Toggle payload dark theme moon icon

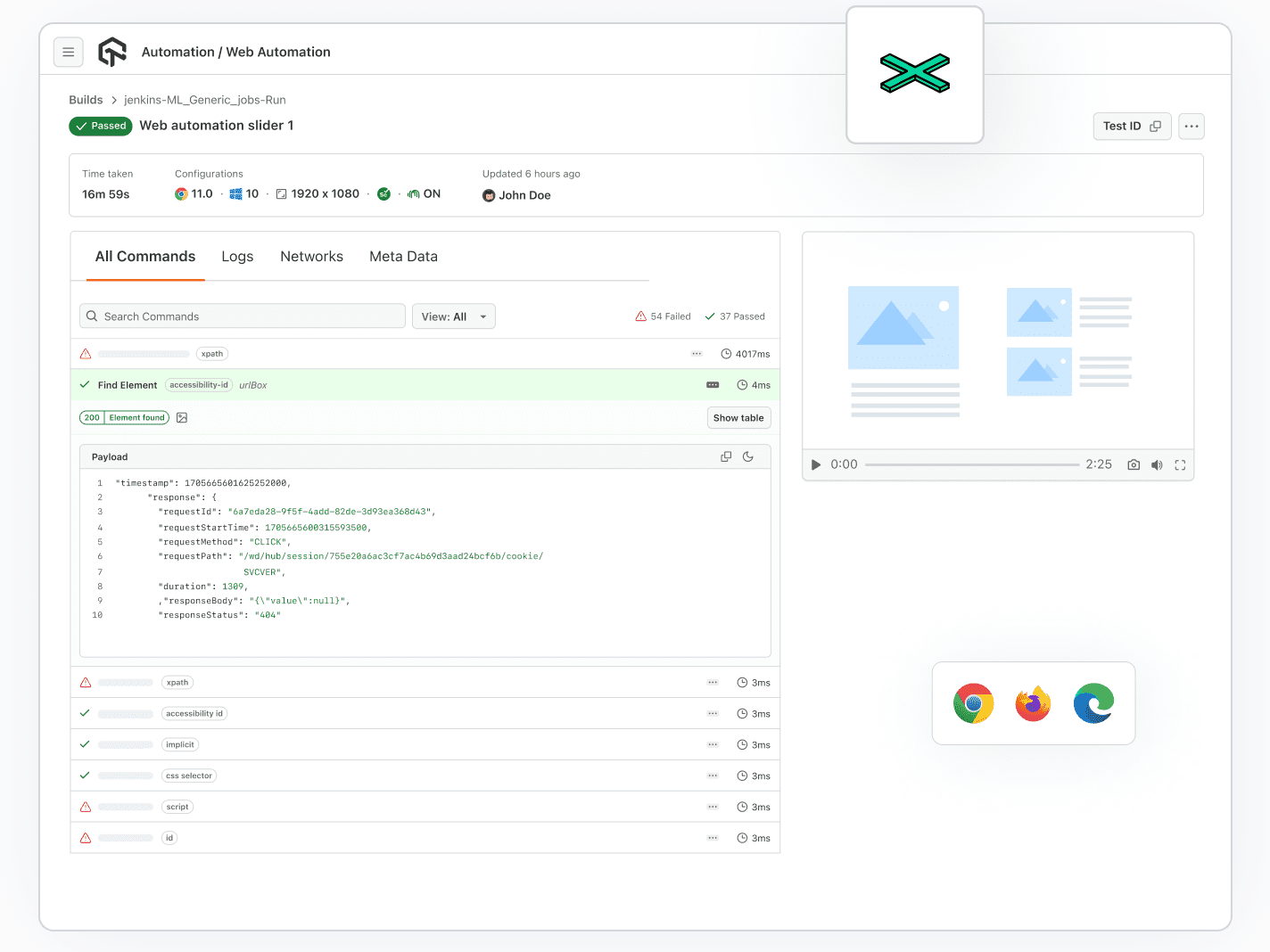pyautogui.click(x=748, y=456)
